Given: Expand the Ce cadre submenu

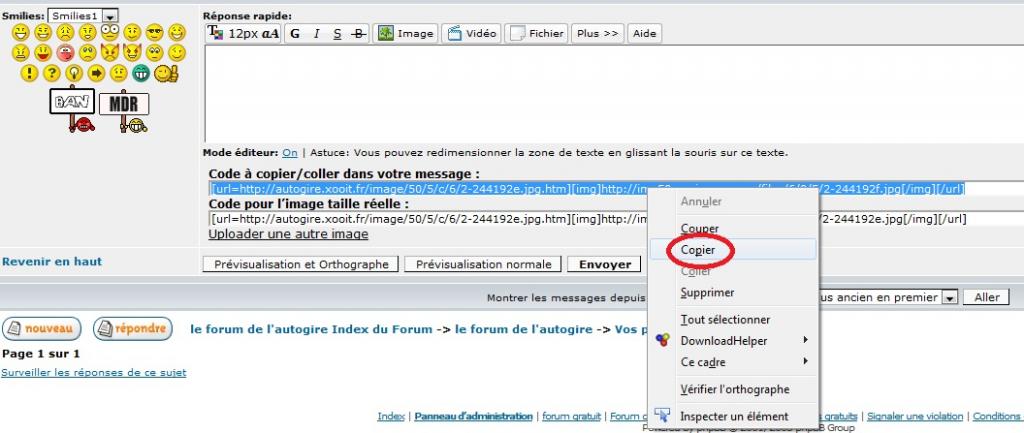Looking at the screenshot, I should click(x=735, y=361).
